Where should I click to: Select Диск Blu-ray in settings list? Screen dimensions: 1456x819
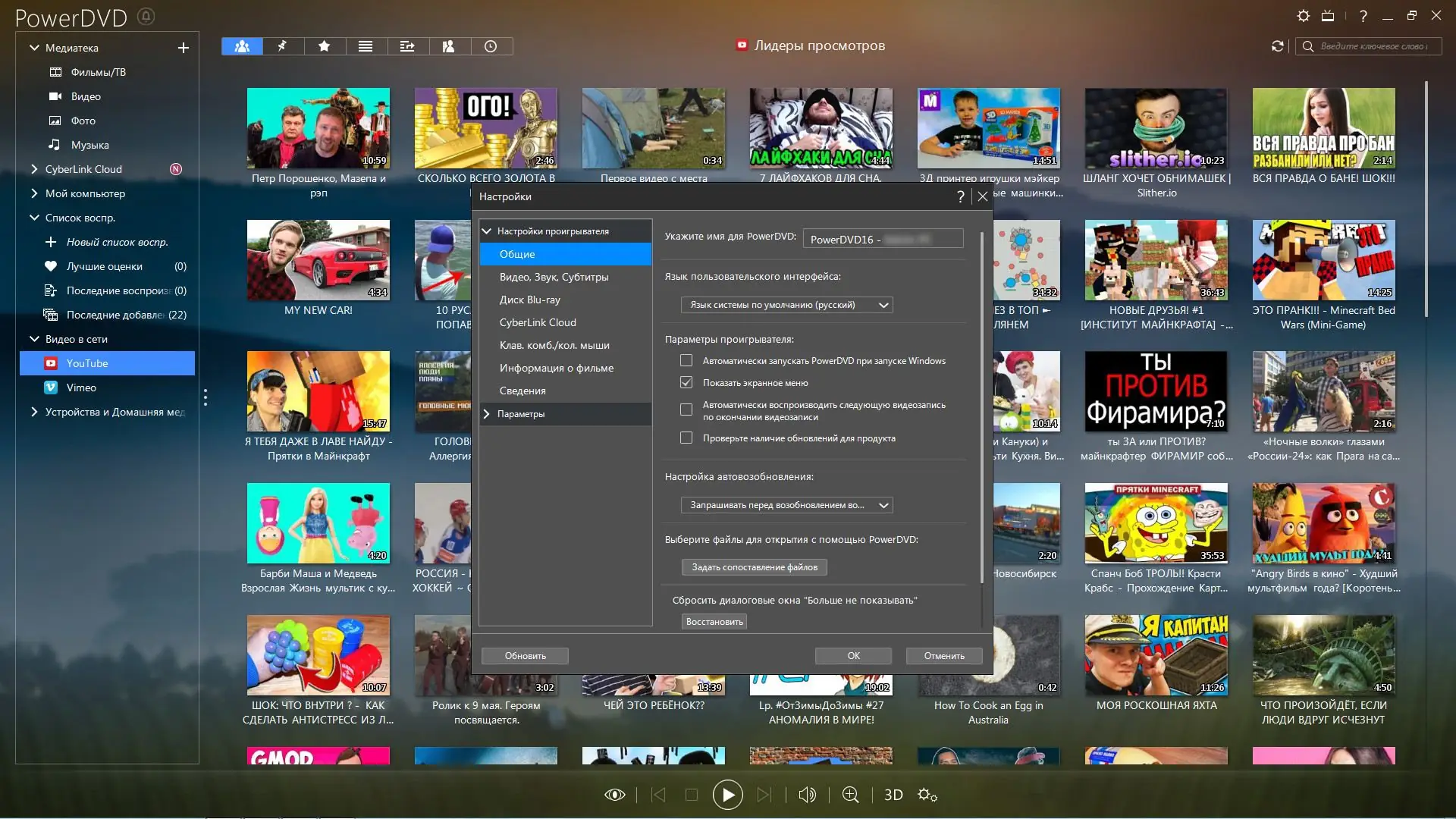point(529,300)
